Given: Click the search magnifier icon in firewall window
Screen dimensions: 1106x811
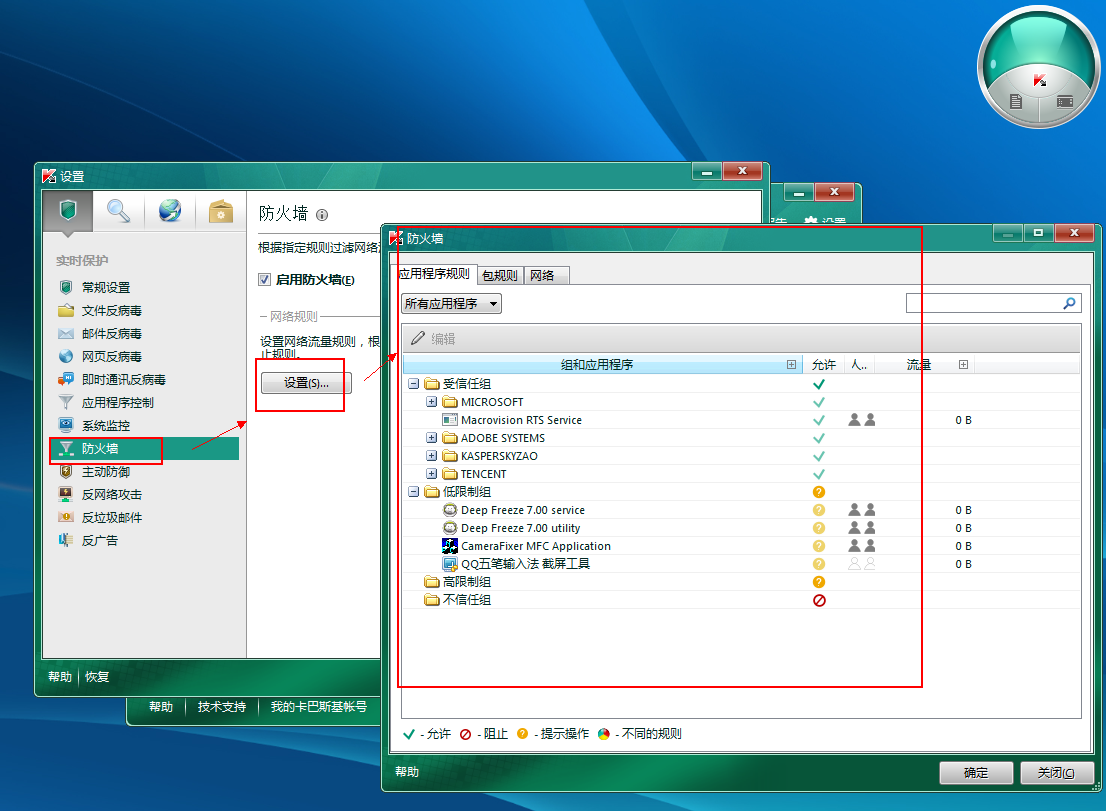Looking at the screenshot, I should tap(1069, 303).
